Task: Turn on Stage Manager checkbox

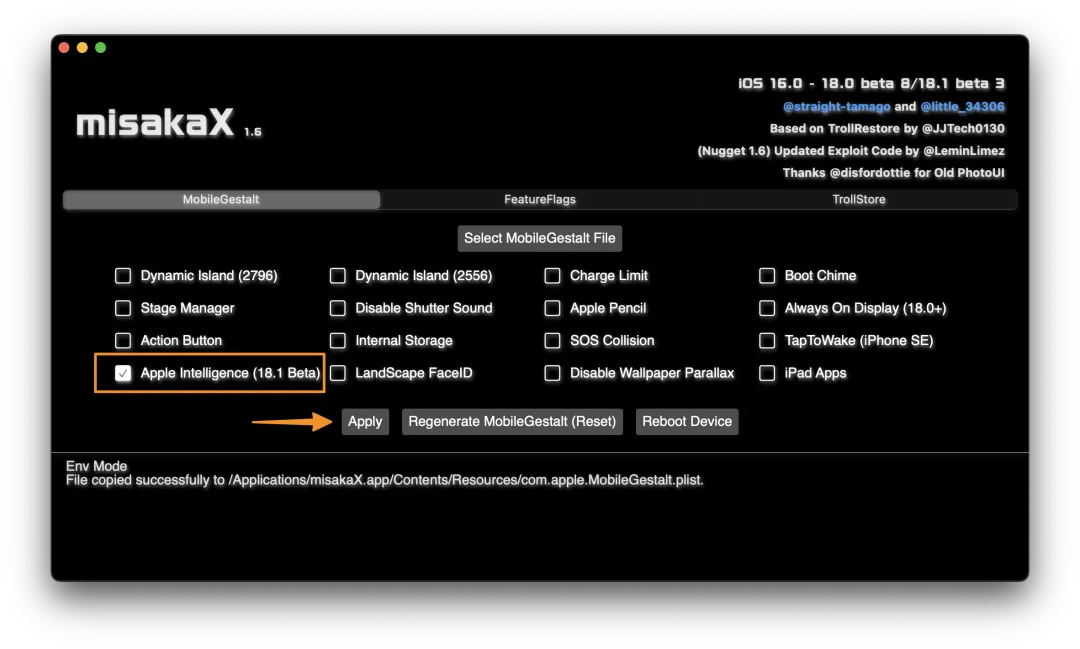Action: [123, 308]
